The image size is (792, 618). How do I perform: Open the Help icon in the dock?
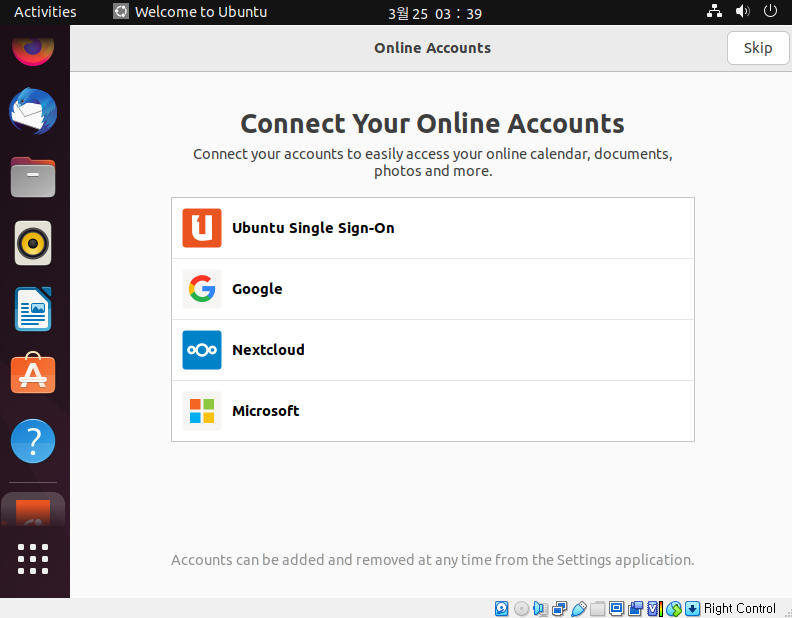(33, 441)
